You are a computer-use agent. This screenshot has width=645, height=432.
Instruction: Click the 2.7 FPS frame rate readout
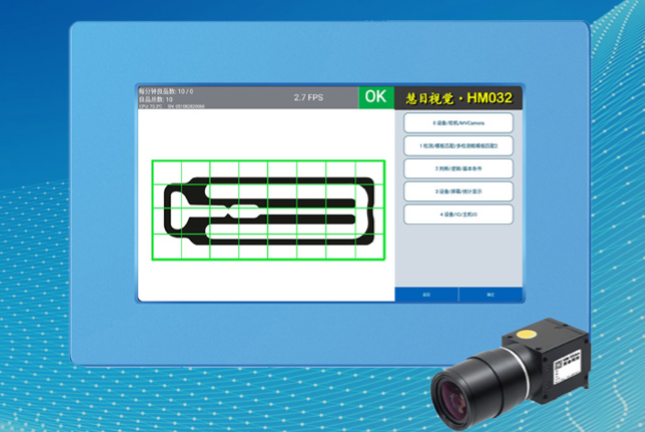point(308,98)
